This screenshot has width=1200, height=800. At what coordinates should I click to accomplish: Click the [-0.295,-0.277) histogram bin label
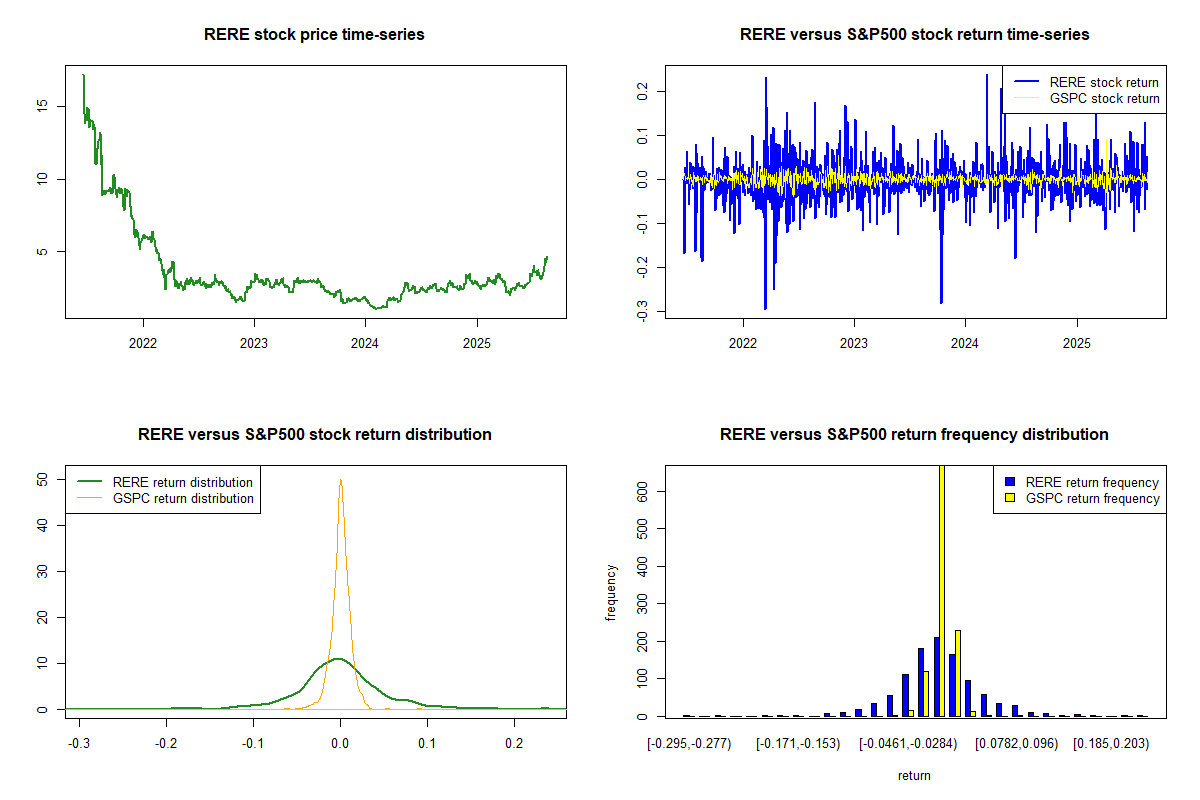[690, 745]
